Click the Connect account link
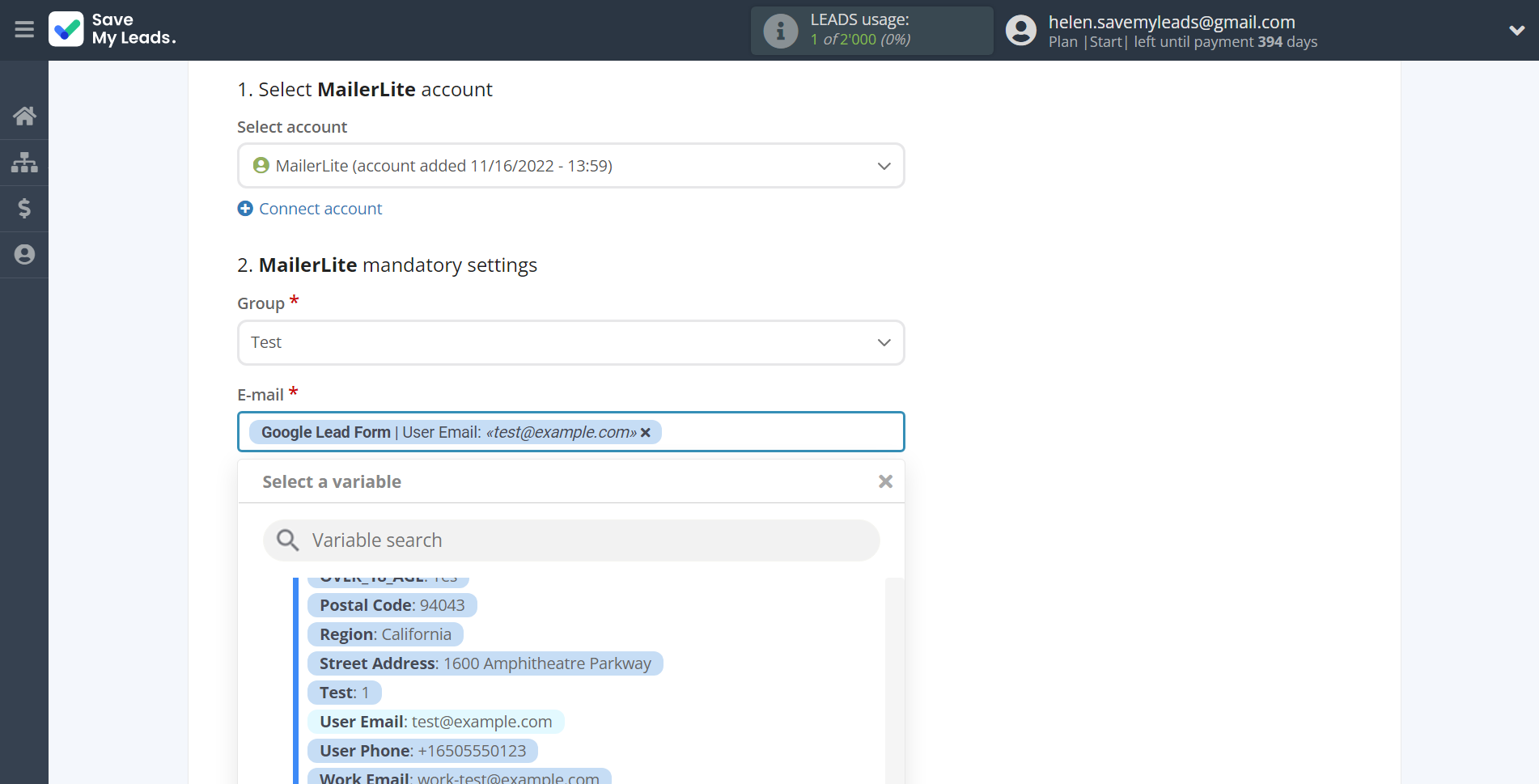The width and height of the screenshot is (1539, 784). pyautogui.click(x=320, y=209)
